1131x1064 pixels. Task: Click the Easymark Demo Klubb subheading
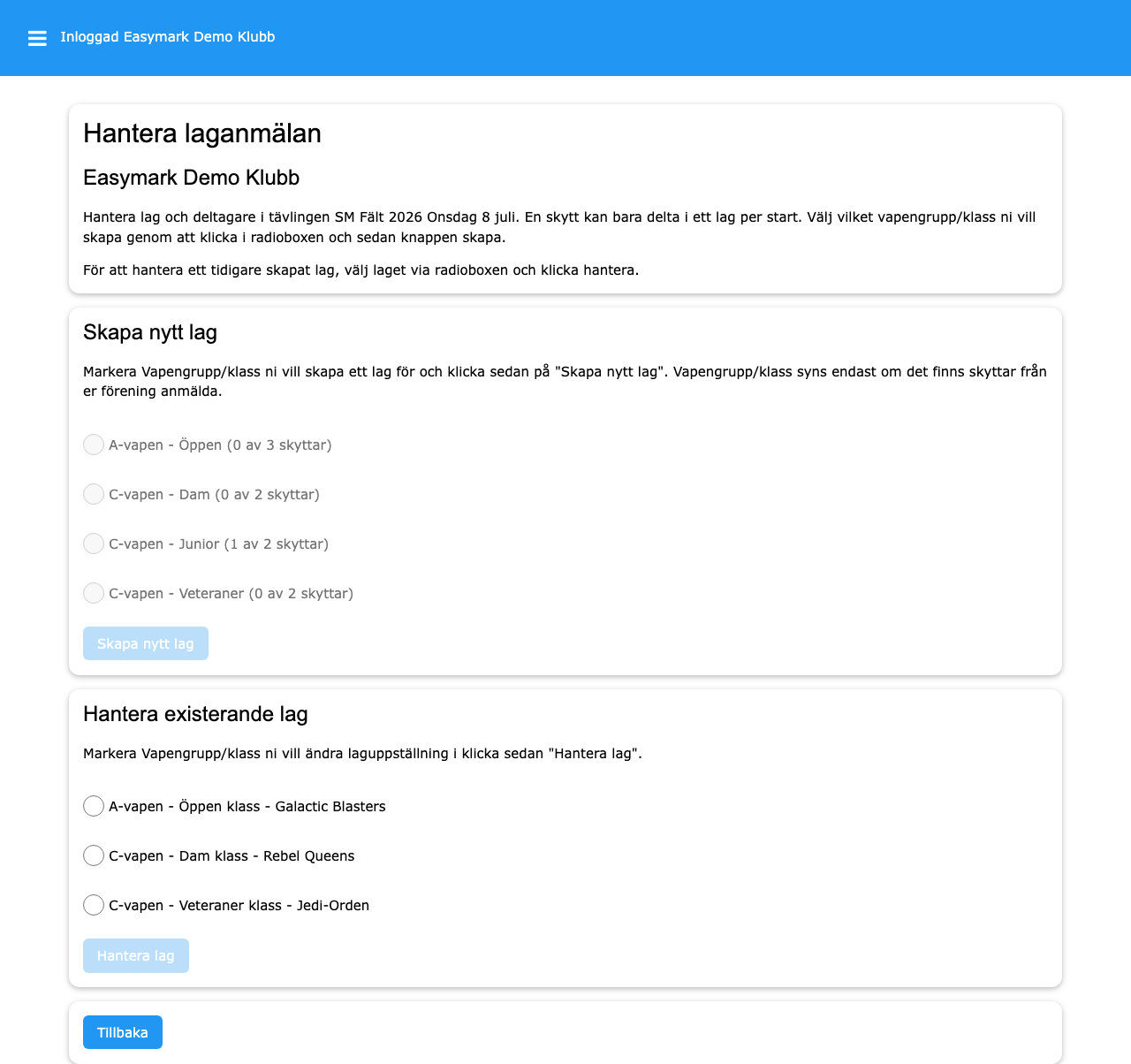pyautogui.click(x=191, y=178)
